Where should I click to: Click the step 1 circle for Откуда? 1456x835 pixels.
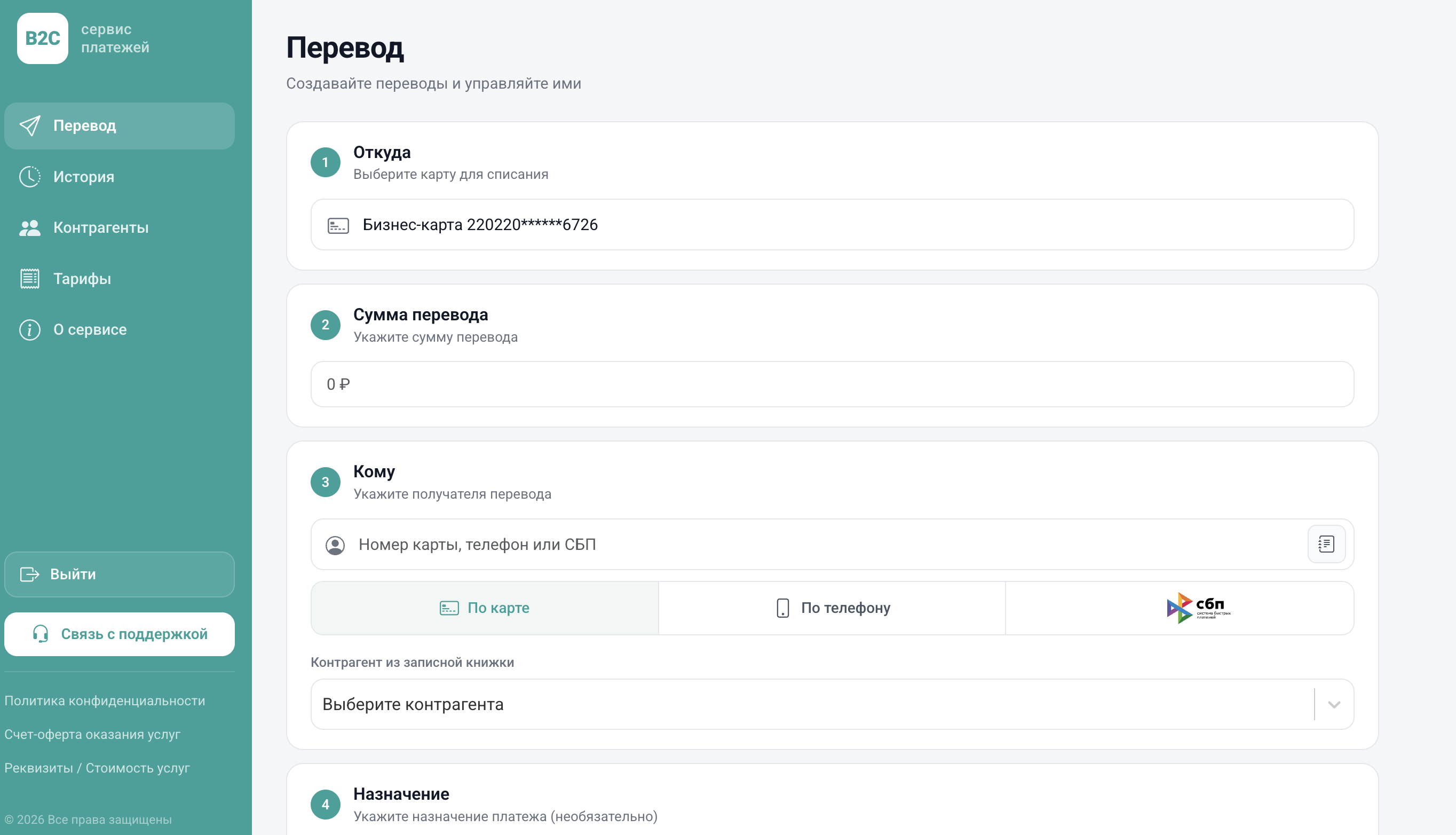tap(326, 162)
